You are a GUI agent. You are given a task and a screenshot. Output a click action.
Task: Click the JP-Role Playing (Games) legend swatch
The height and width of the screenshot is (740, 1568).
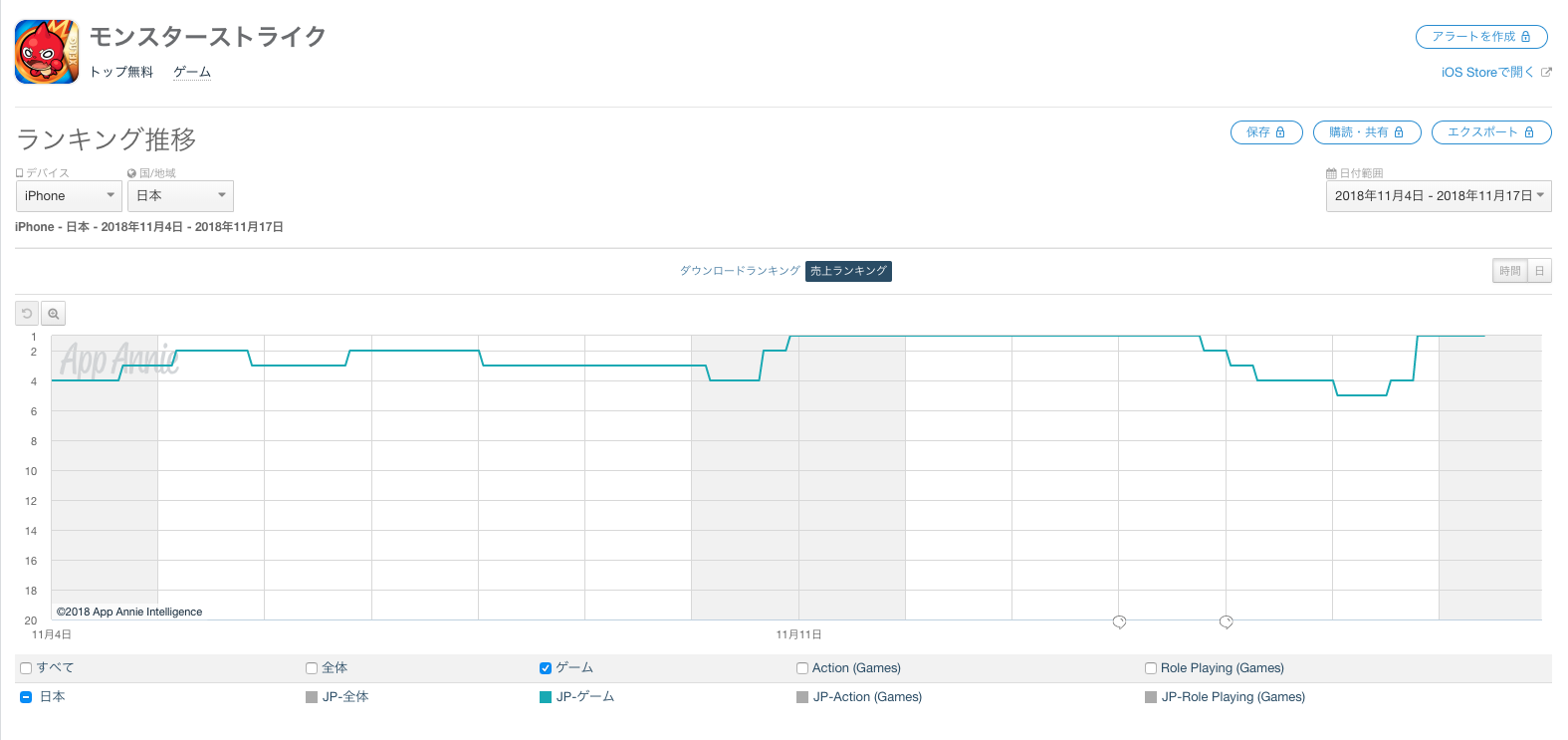click(x=1151, y=697)
